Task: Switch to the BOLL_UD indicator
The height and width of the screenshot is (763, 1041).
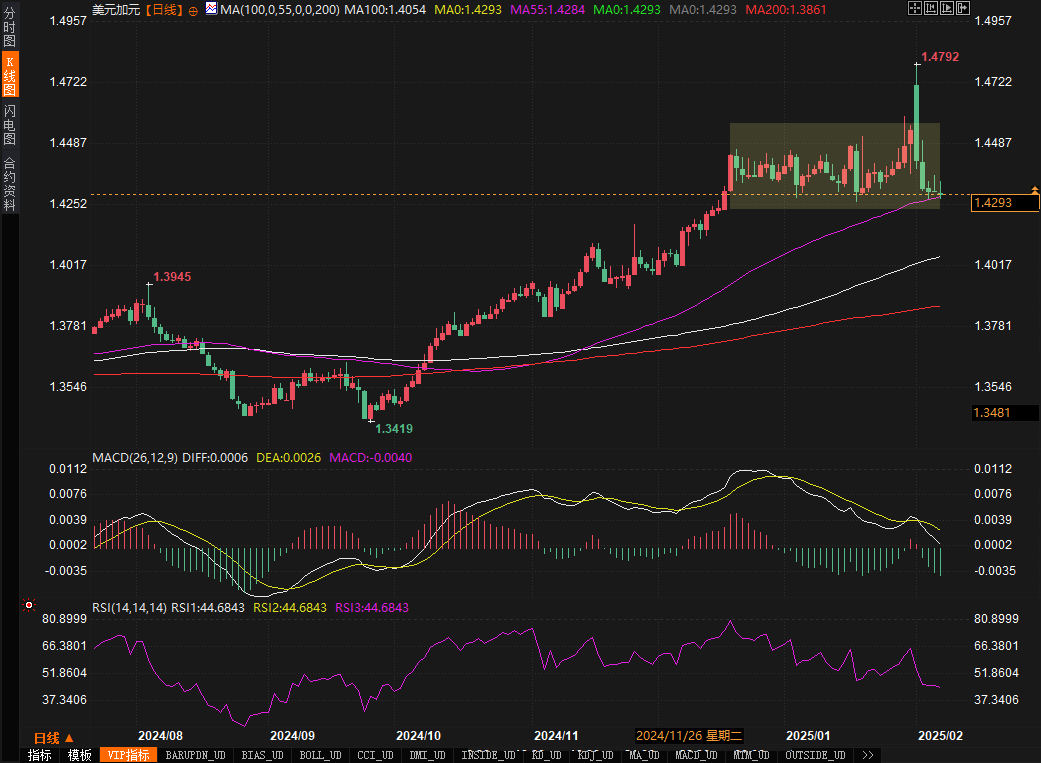Action: pos(320,755)
